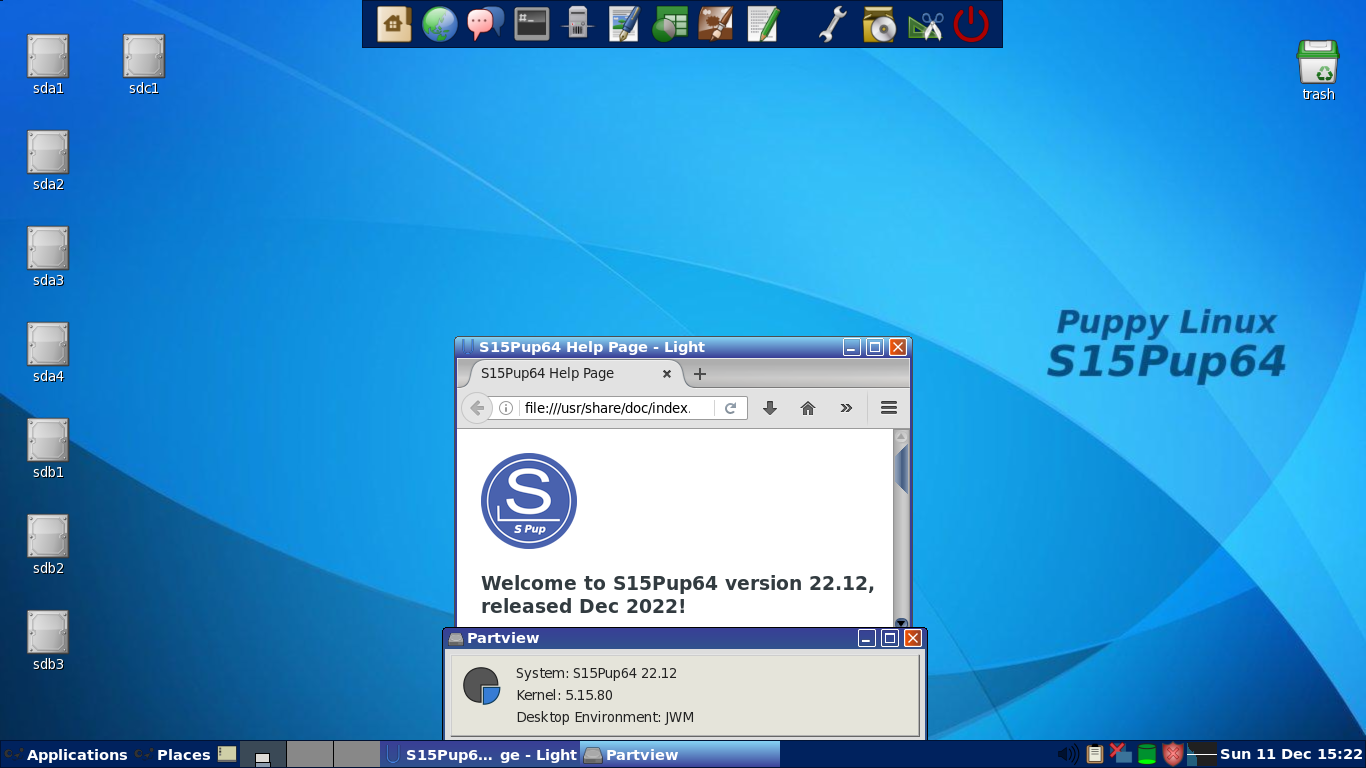Click the Welcome to S15Pup64 heading
The height and width of the screenshot is (768, 1366).
click(x=678, y=595)
